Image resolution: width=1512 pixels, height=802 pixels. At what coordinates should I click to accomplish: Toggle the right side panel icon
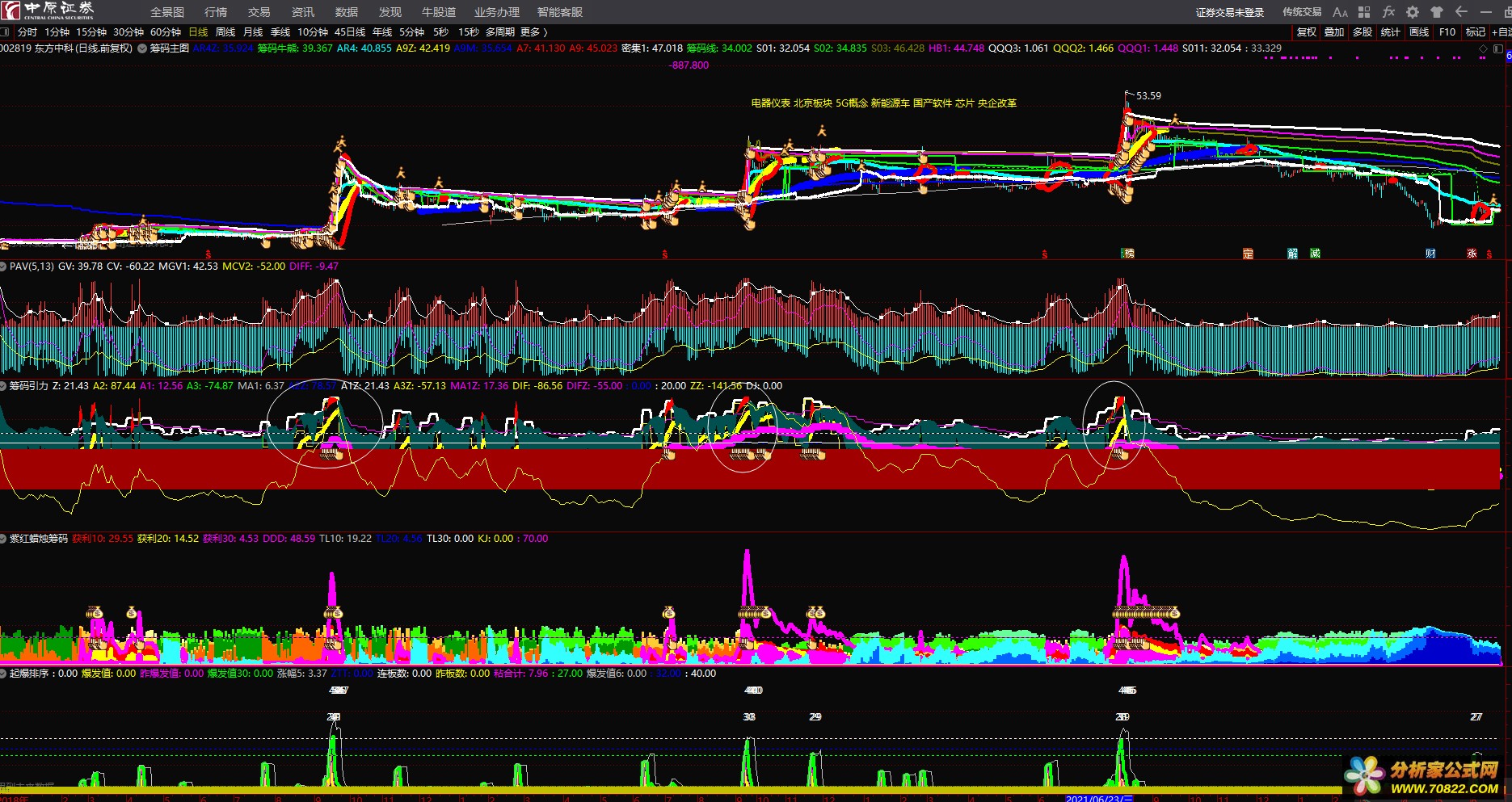pyautogui.click(x=1498, y=49)
